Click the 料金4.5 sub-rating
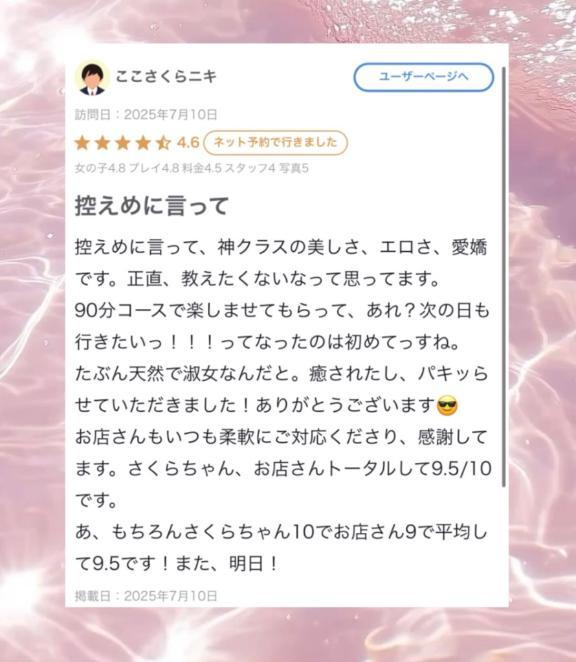The width and height of the screenshot is (576, 662). click(202, 168)
